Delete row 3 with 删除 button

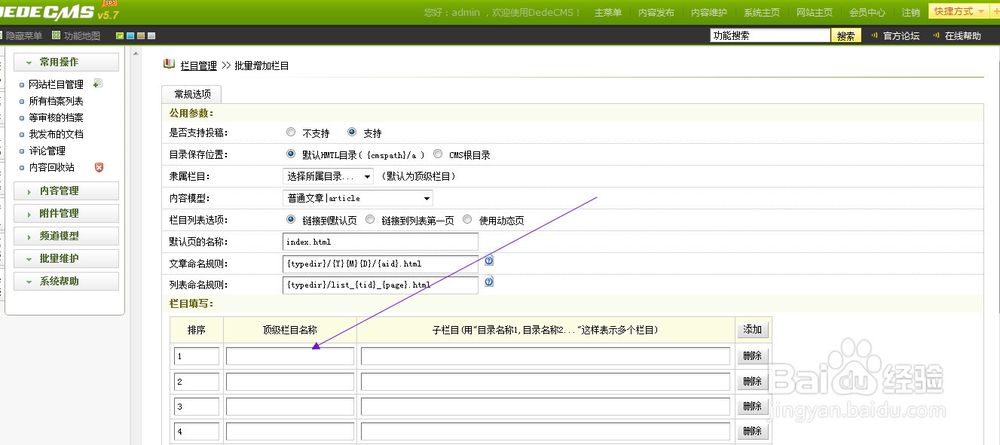(x=753, y=406)
